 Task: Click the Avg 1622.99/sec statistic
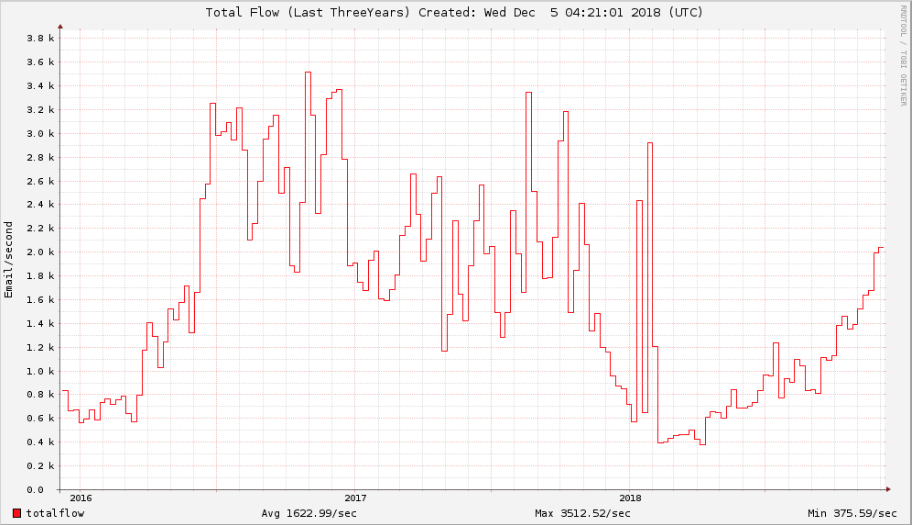(x=309, y=513)
